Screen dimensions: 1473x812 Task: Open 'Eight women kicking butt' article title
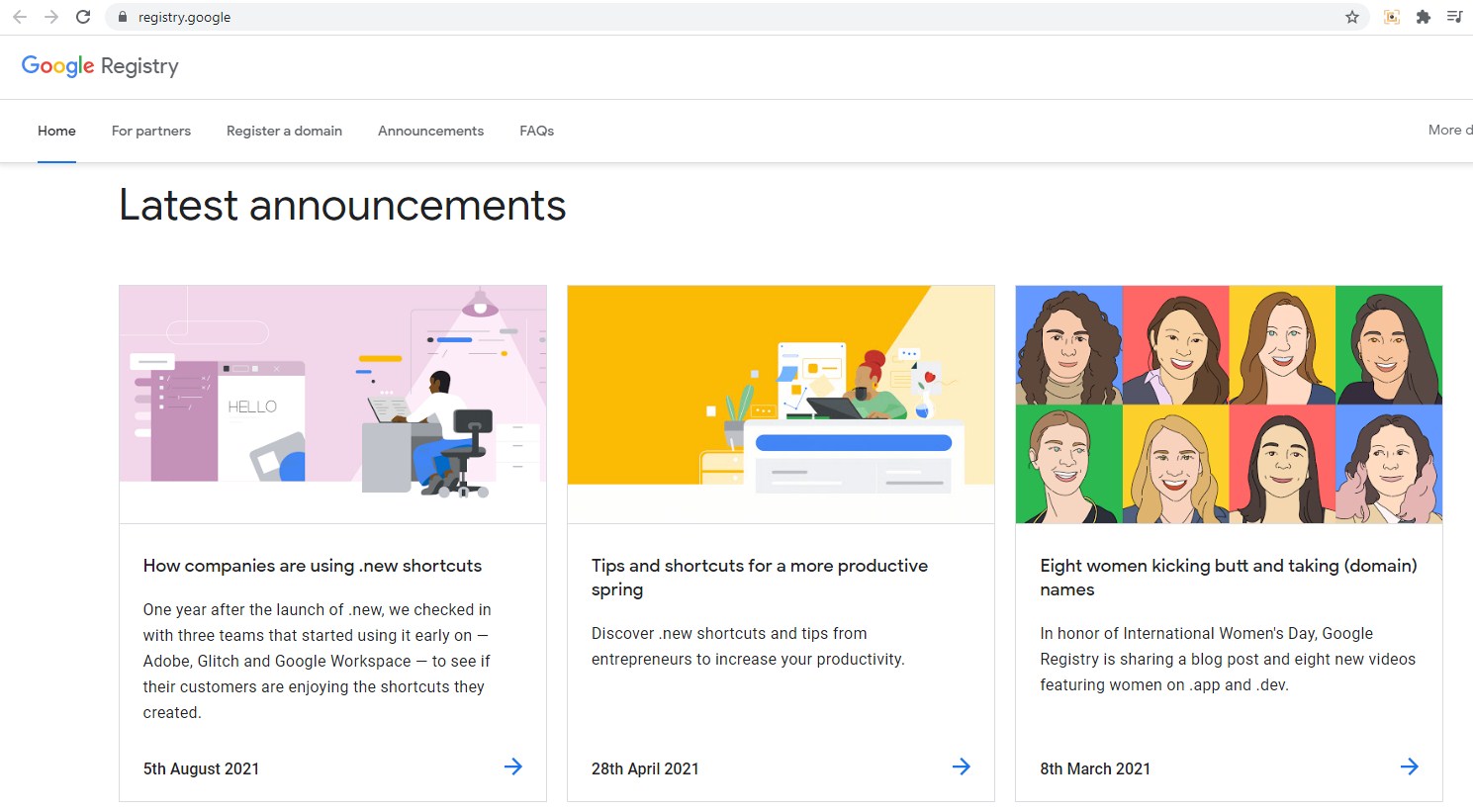point(1229,578)
